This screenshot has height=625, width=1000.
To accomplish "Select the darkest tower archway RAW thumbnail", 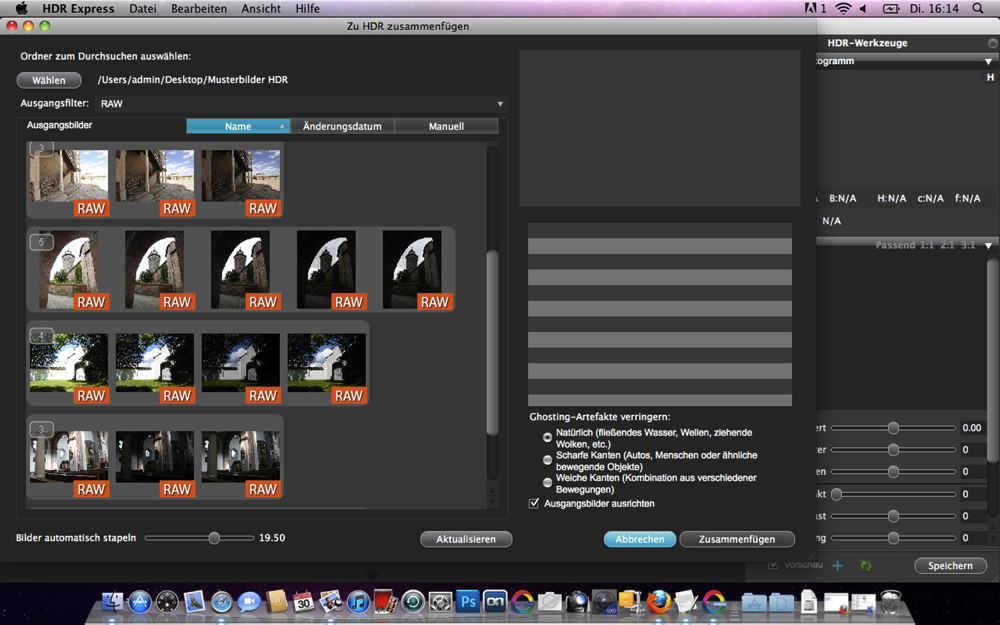I will (418, 270).
